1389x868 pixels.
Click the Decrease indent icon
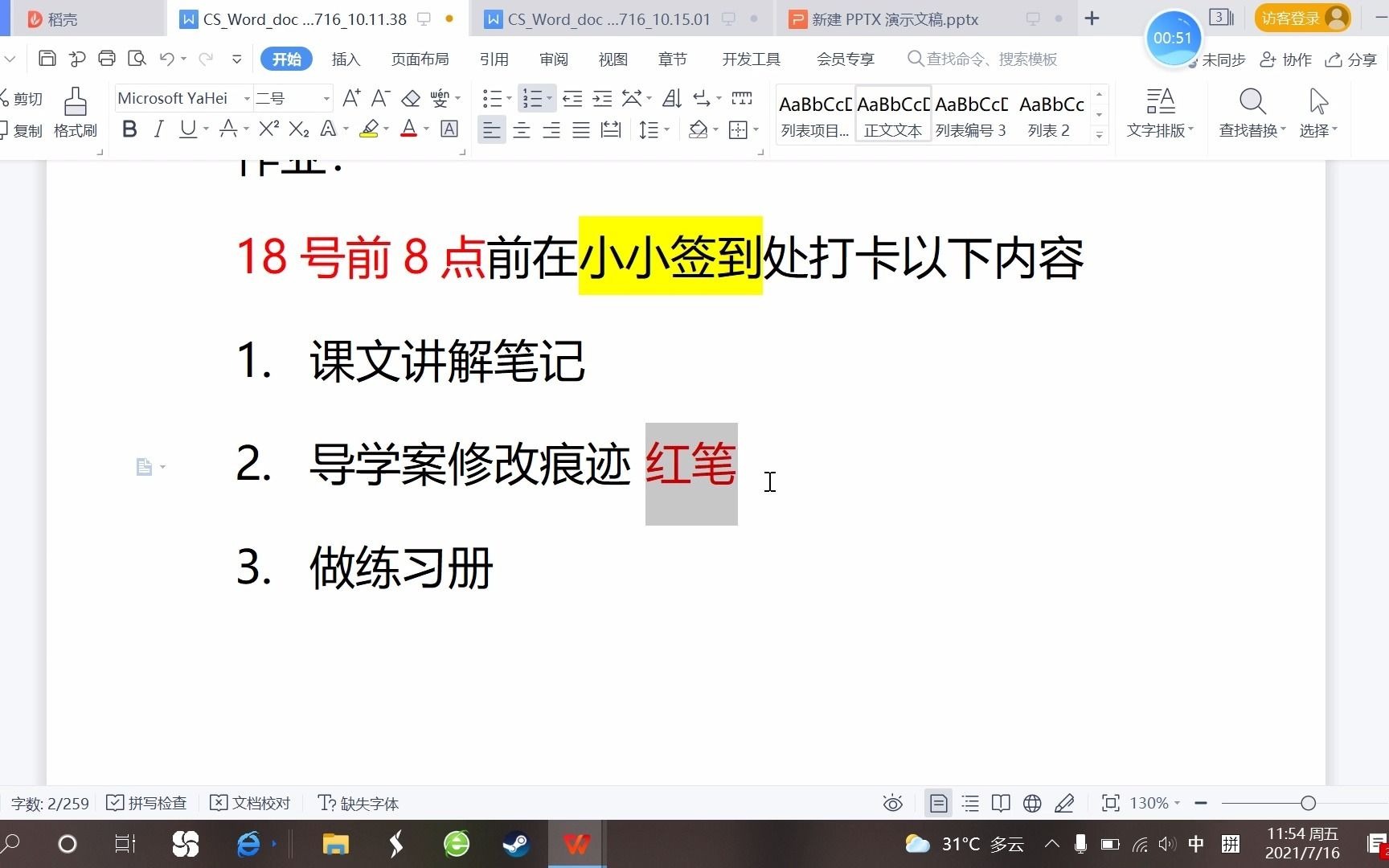[x=572, y=98]
